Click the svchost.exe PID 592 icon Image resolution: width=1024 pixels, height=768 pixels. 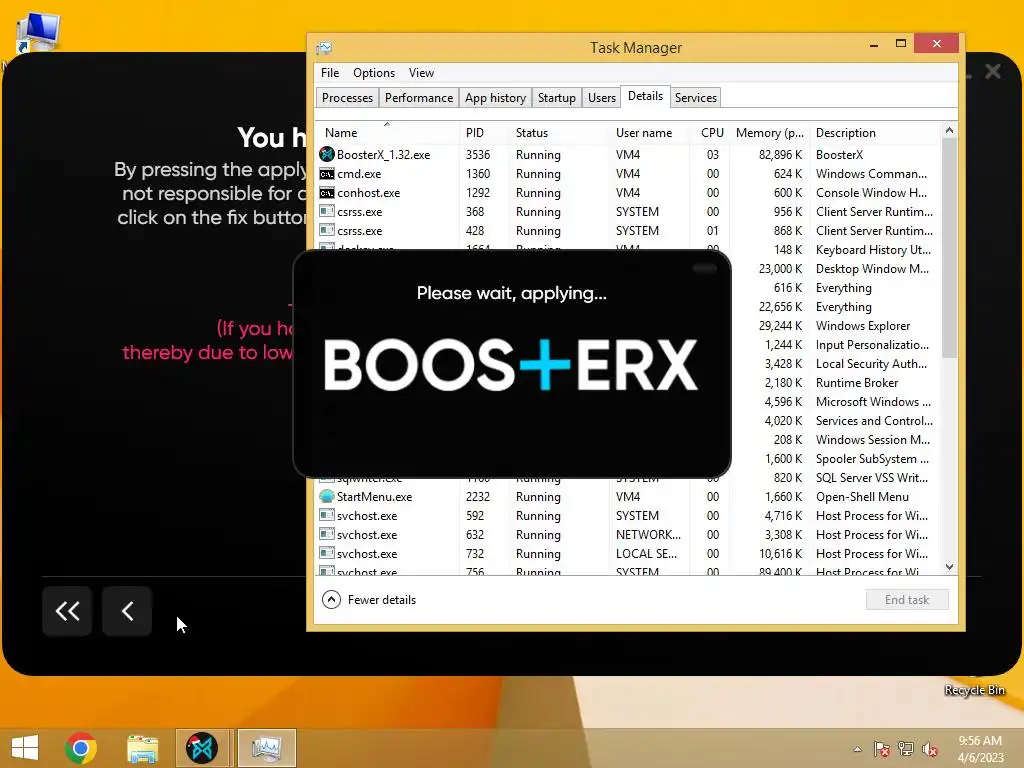(327, 515)
